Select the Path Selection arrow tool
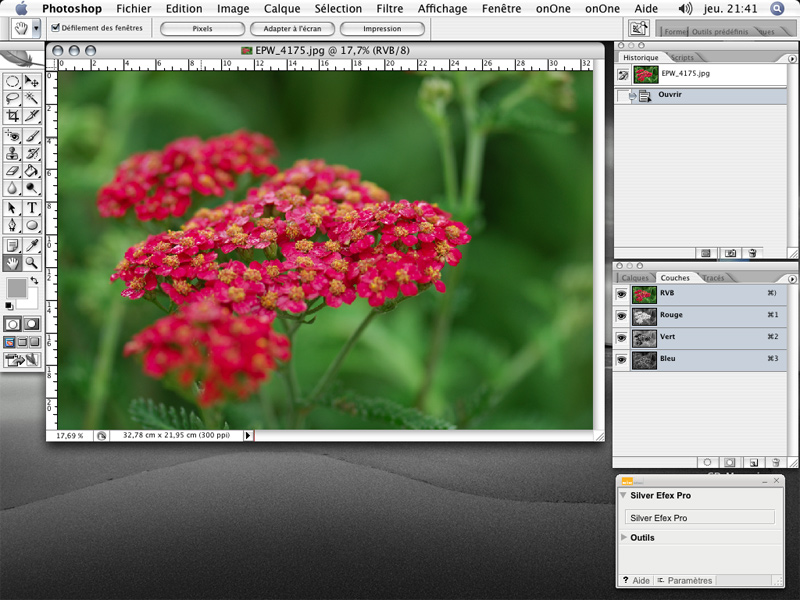 point(12,208)
